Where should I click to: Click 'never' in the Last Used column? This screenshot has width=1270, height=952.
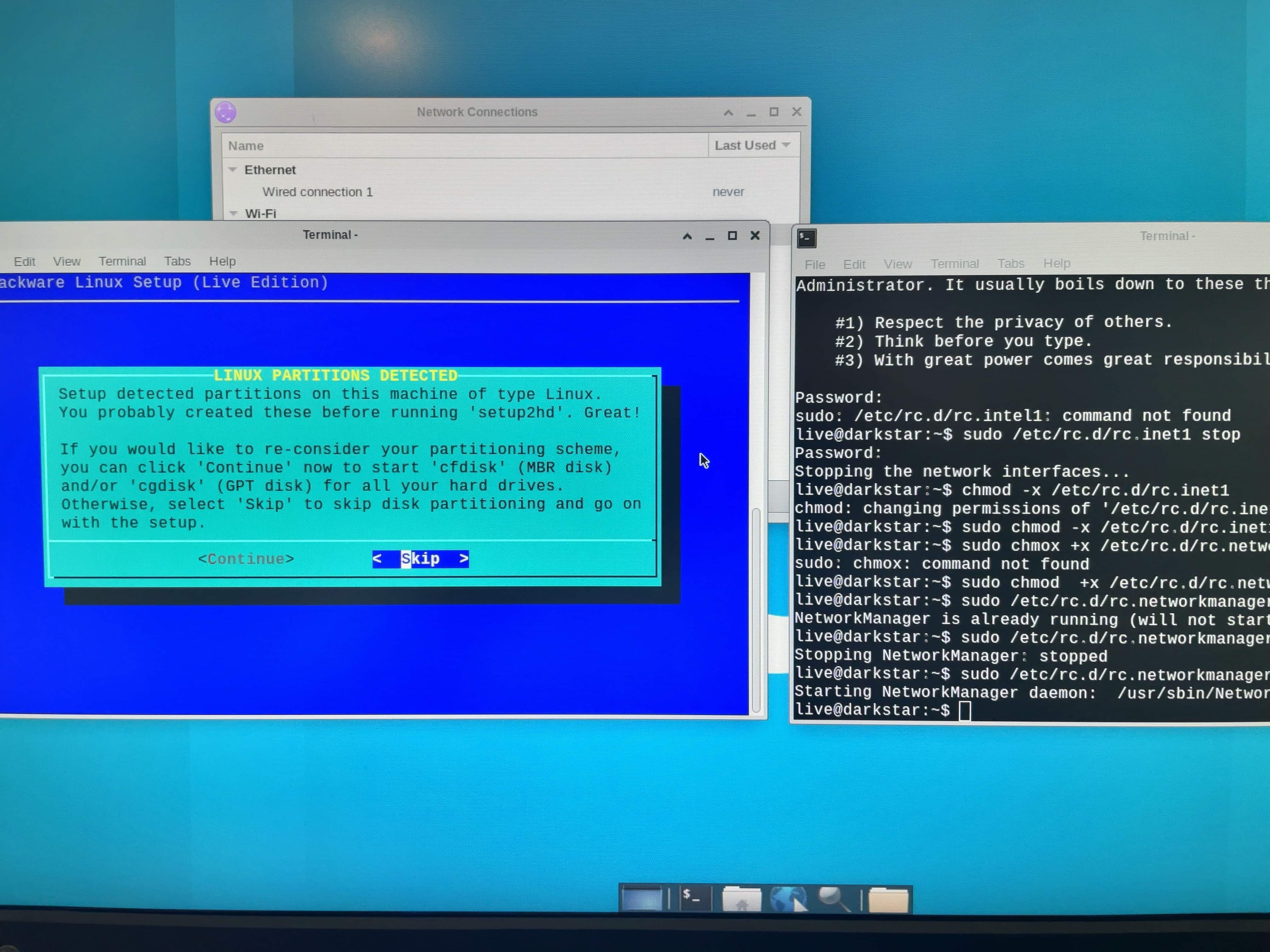(x=728, y=192)
